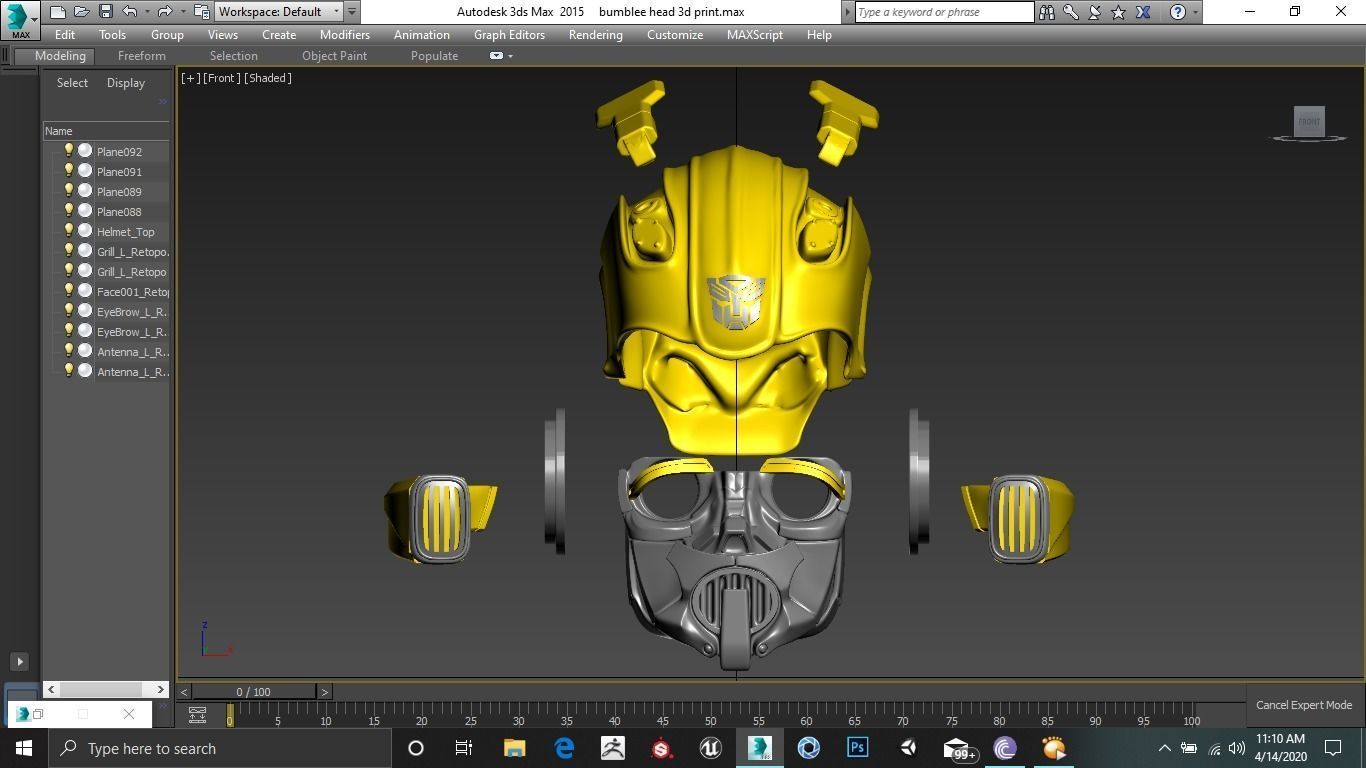
Task: Hide the Helmet_Top object via its lightbulb
Action: click(x=69, y=231)
